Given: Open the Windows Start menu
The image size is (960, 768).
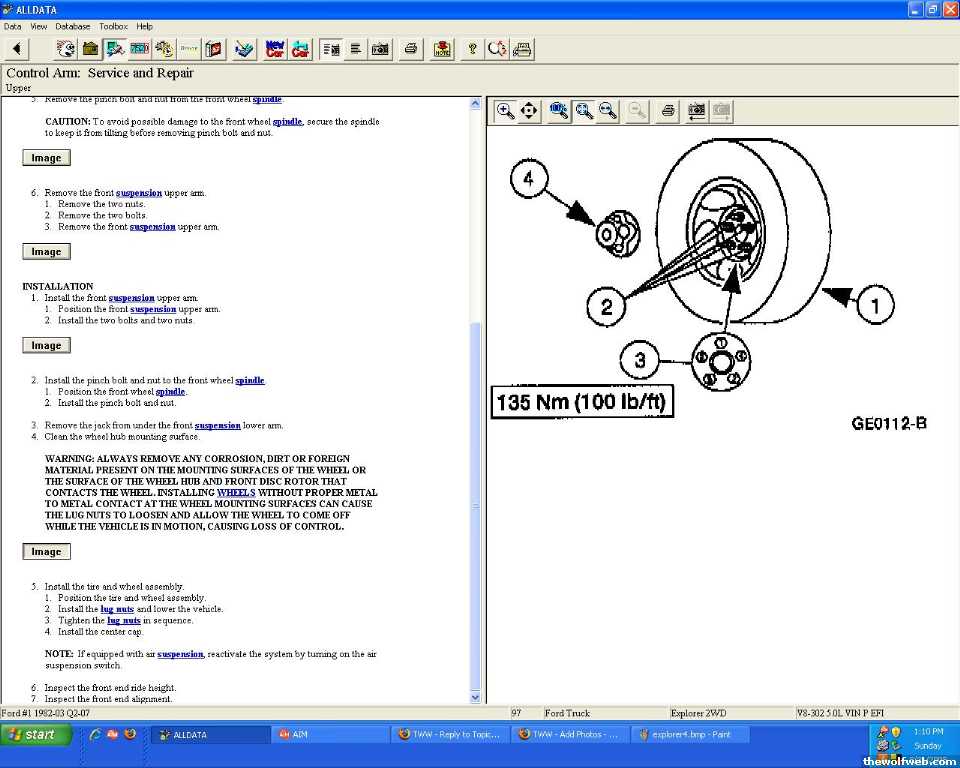Looking at the screenshot, I should pyautogui.click(x=36, y=734).
